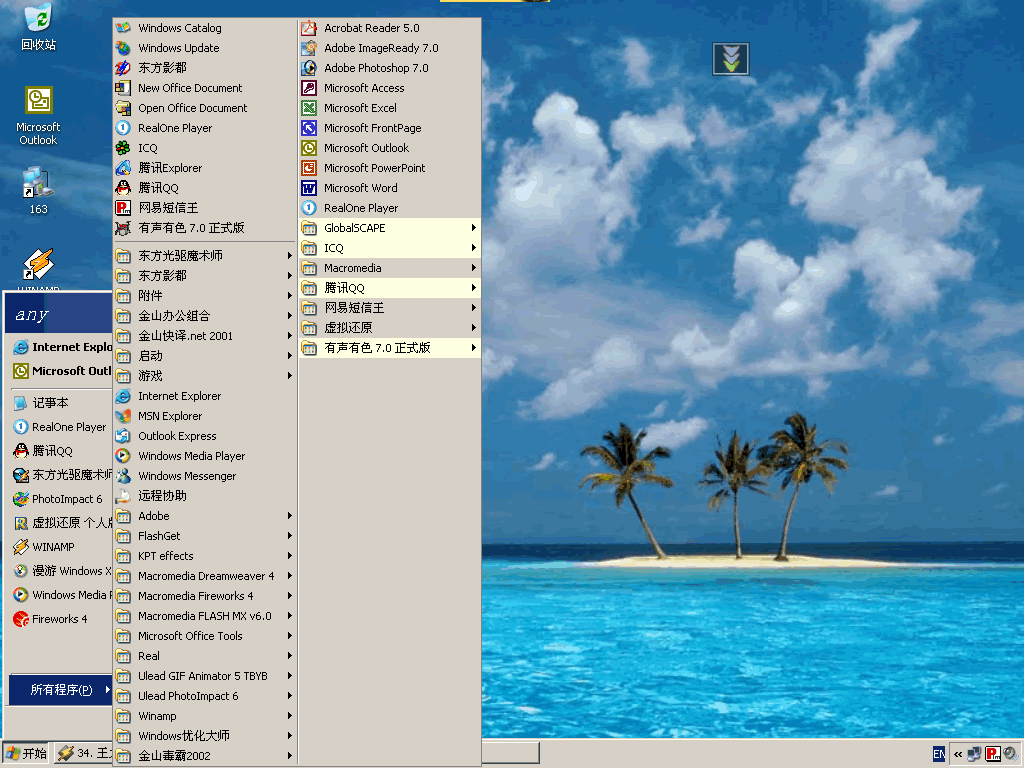
Task: Open the Recycle Bin desktop icon
Action: pos(38,20)
